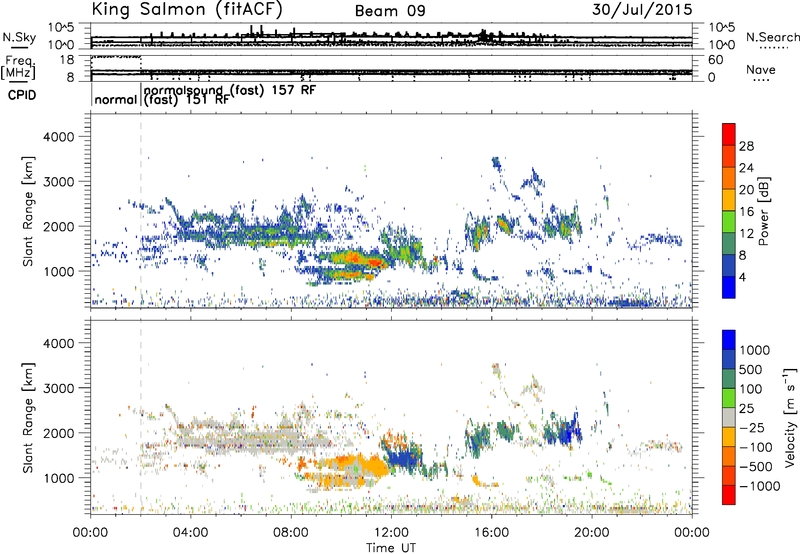Screen dimensions: 800x554
Task: Click the 12 tick on Power colorbar
Action: point(746,234)
